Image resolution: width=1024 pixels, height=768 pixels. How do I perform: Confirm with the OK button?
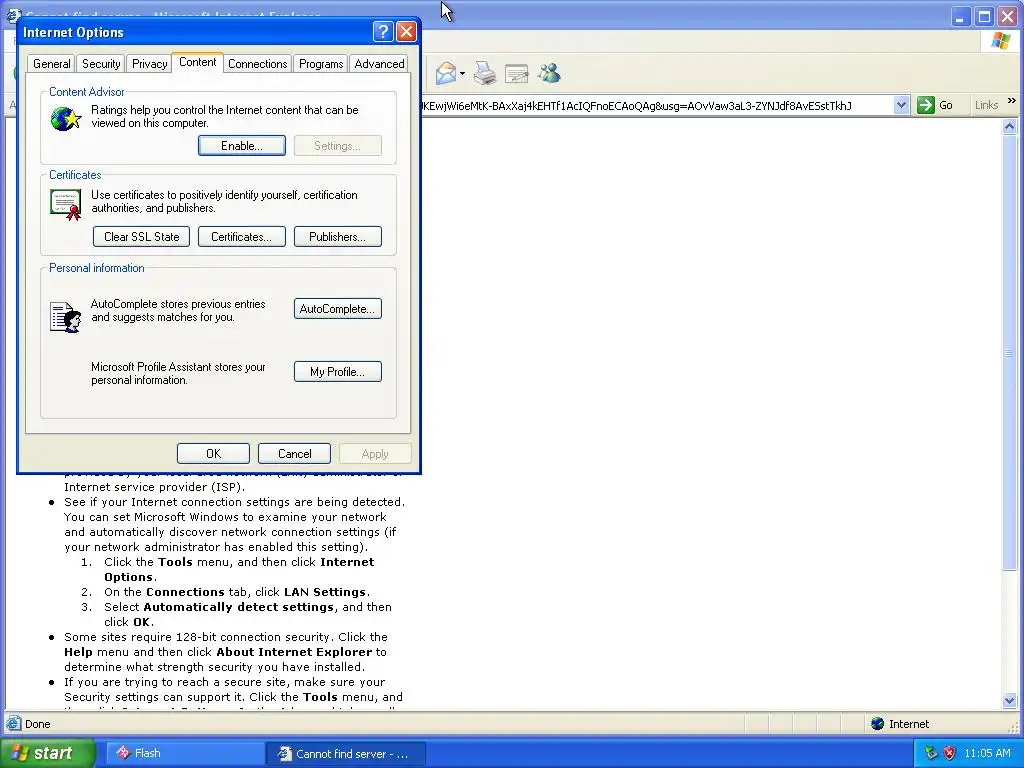pyautogui.click(x=214, y=453)
